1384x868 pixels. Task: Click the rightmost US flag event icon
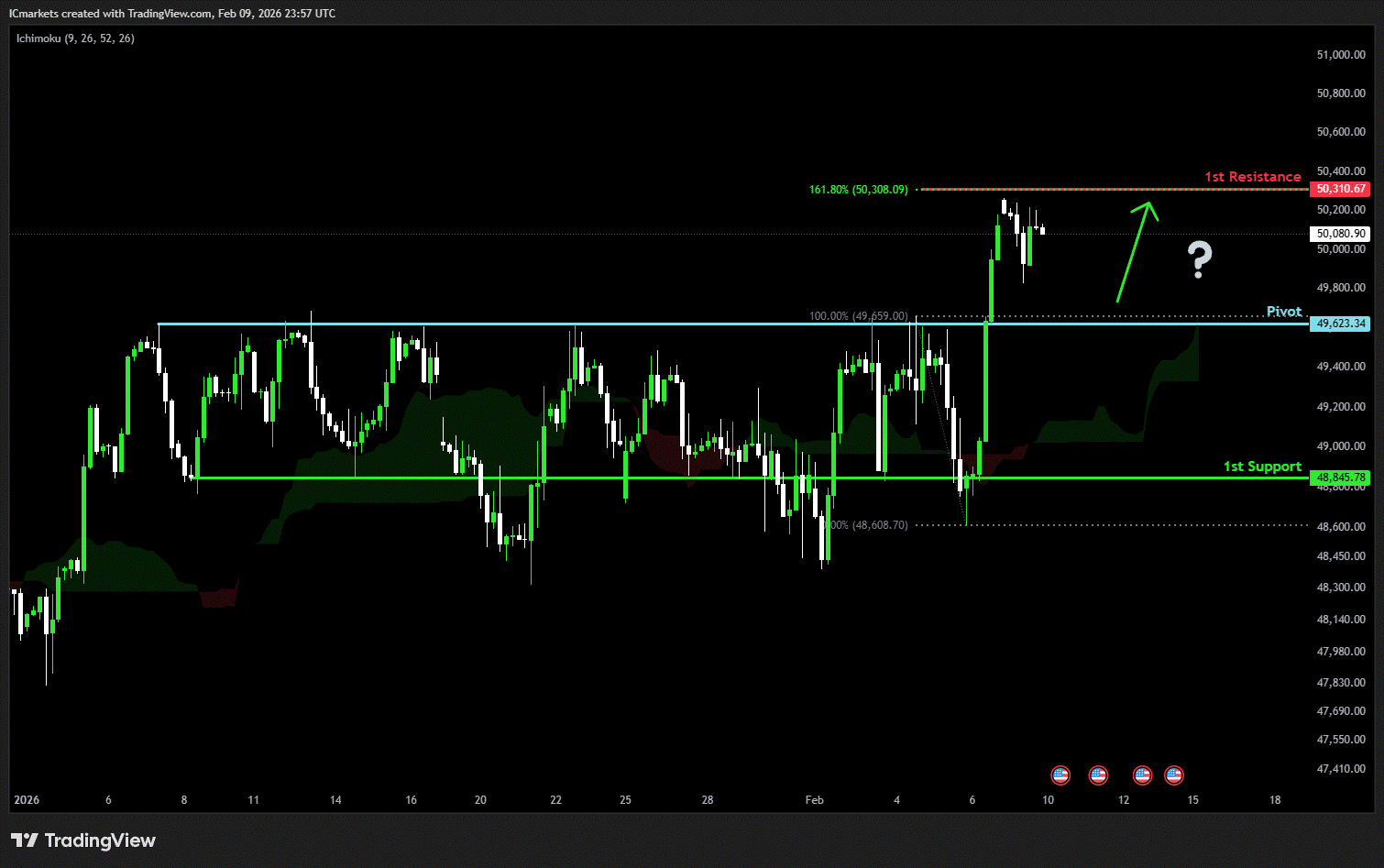tap(1173, 775)
